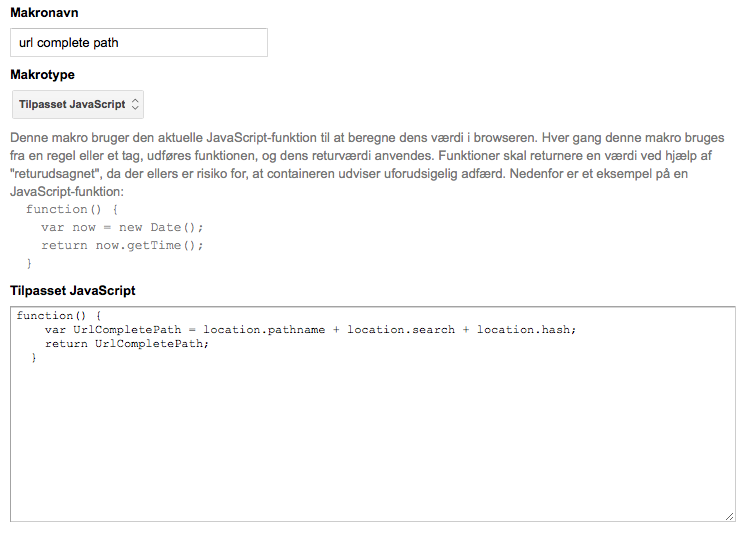Click the example line 'return now.getTime();'
The height and width of the screenshot is (536, 741).
pyautogui.click(x=122, y=245)
